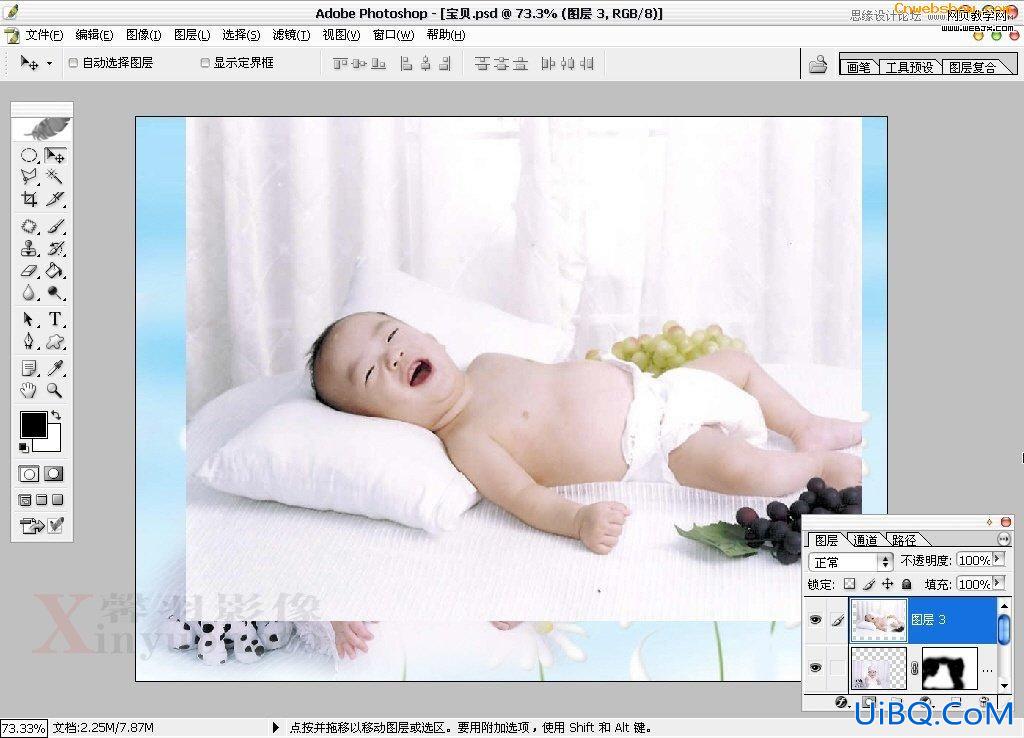The image size is (1024, 738).
Task: Open the 视图(V) menu
Action: pyautogui.click(x=341, y=35)
